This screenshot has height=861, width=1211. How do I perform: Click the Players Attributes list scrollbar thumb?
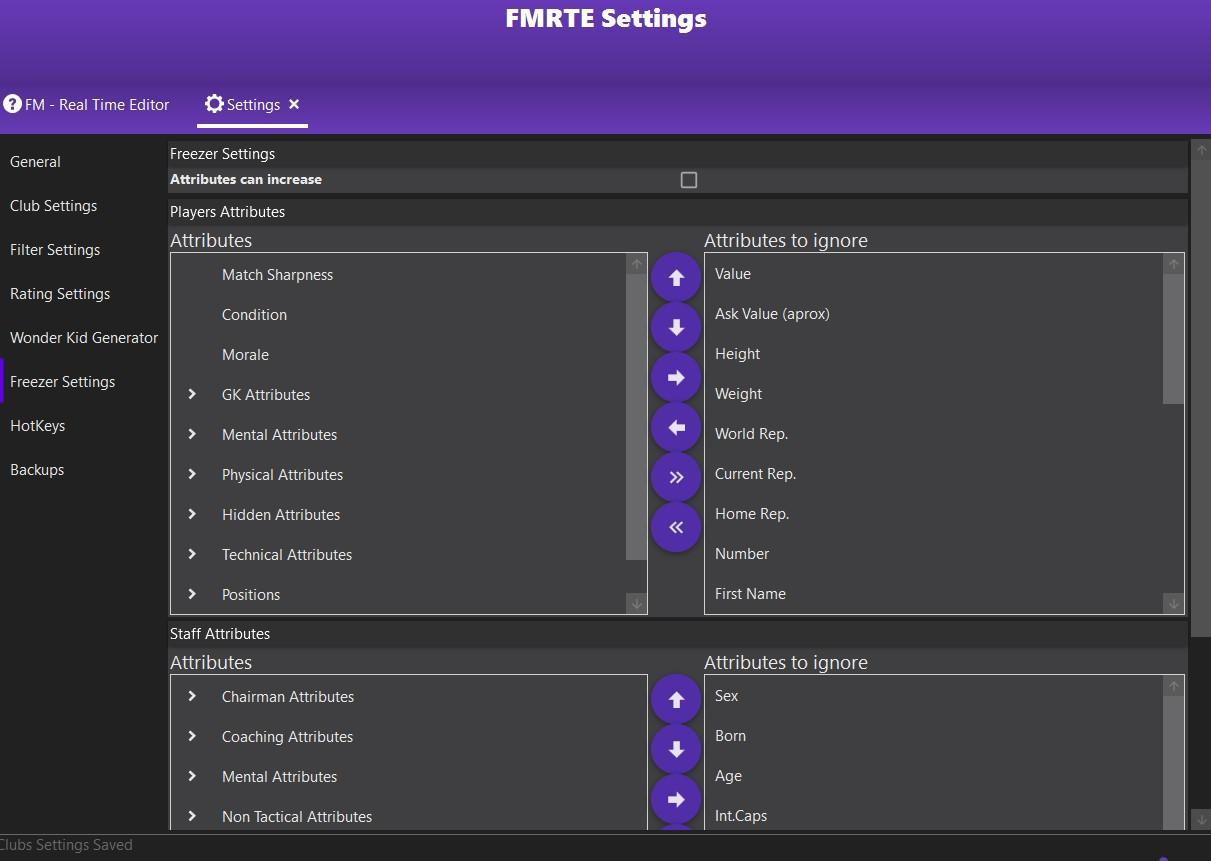pyautogui.click(x=636, y=417)
